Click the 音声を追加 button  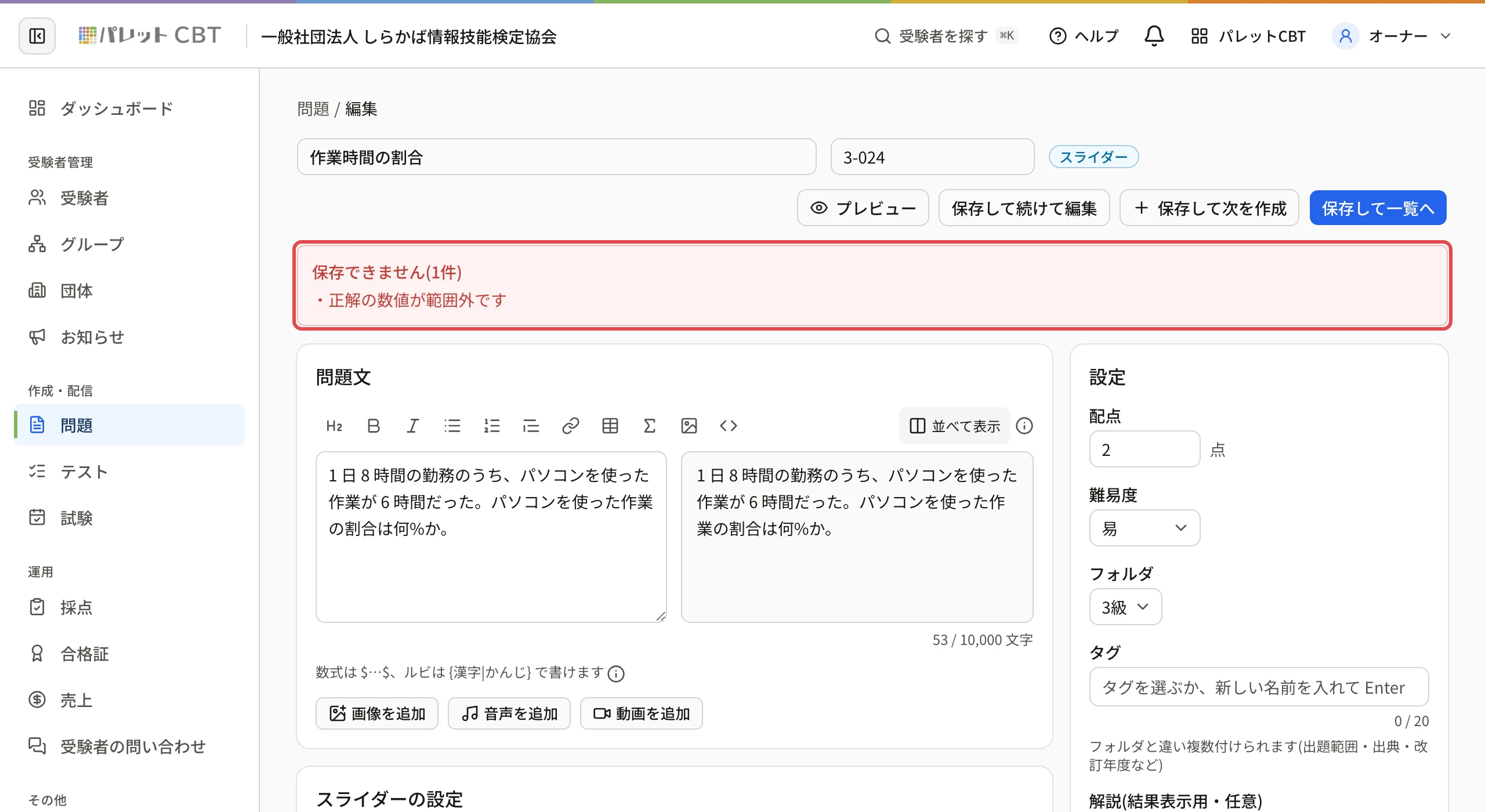point(509,713)
